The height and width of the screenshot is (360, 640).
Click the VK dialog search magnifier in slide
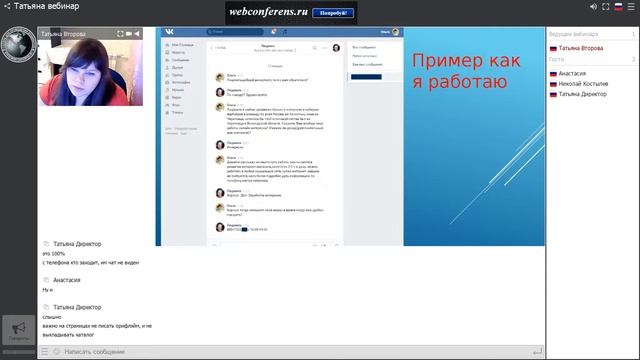[x=315, y=48]
